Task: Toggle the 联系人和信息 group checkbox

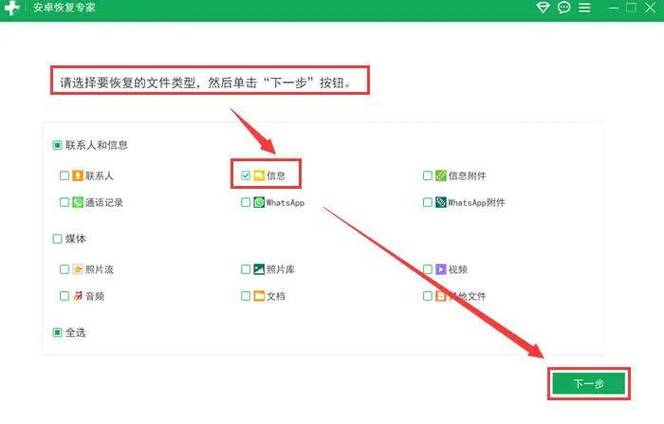Action: pyautogui.click(x=57, y=145)
